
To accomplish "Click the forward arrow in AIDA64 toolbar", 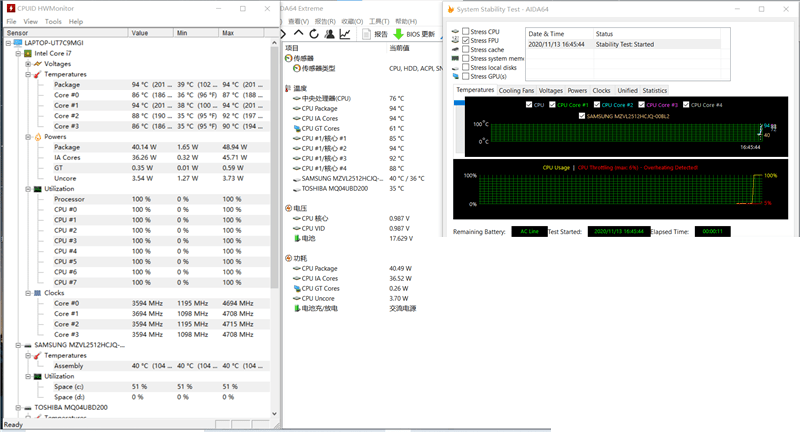I will pyautogui.click(x=283, y=34).
